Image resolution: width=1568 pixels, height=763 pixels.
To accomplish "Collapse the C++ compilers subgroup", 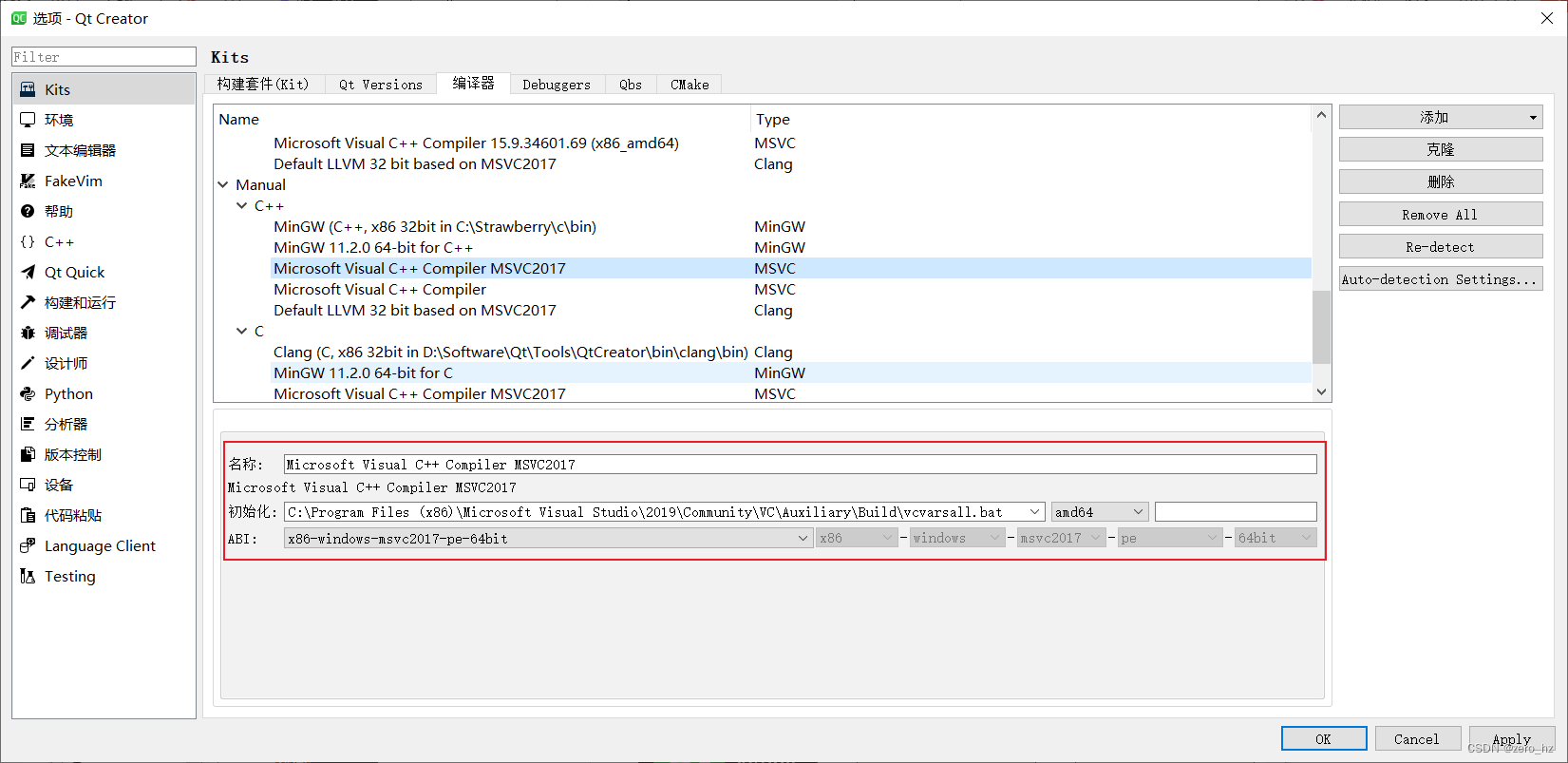I will pyautogui.click(x=242, y=206).
